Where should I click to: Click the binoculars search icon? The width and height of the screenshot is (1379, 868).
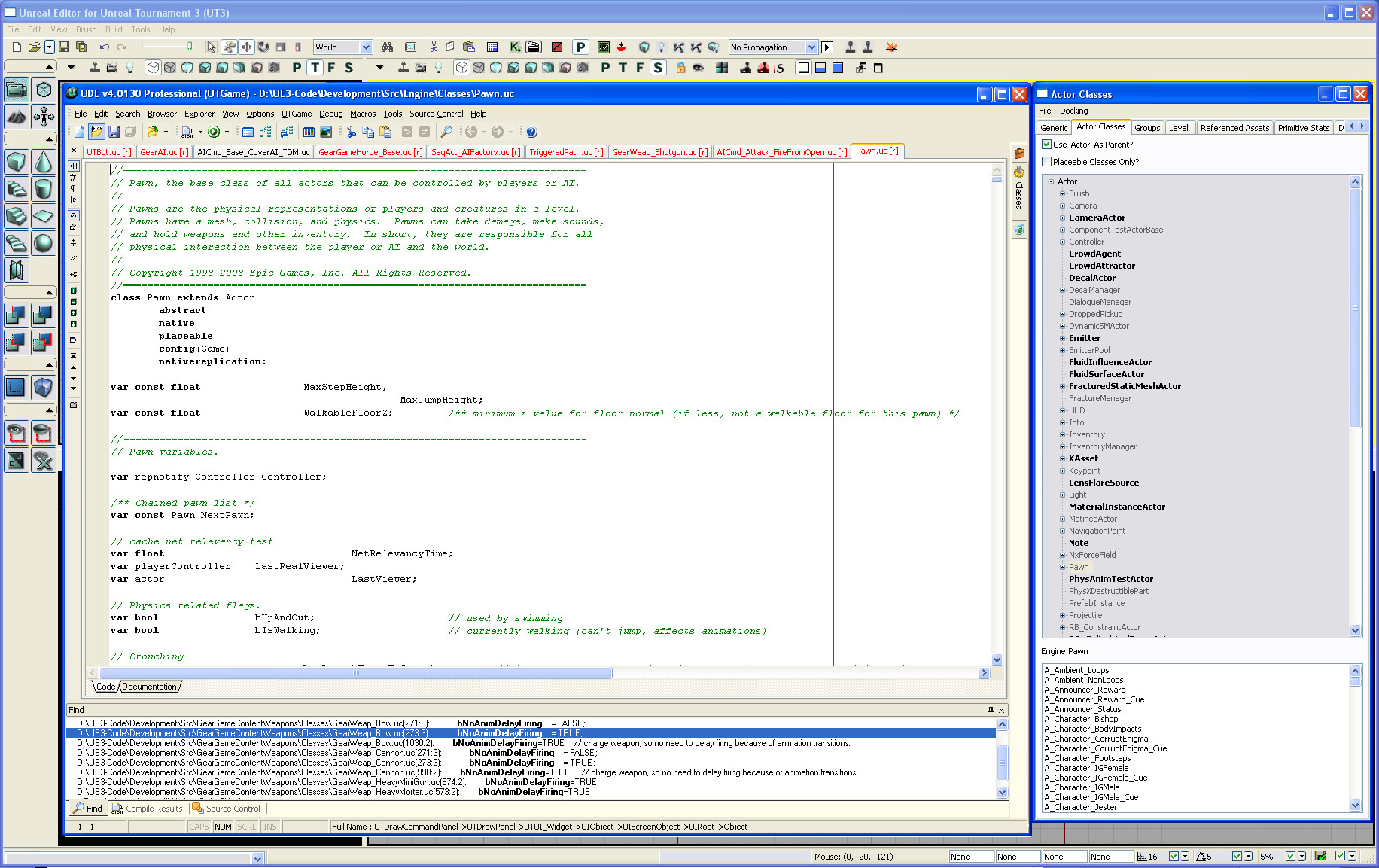387,47
